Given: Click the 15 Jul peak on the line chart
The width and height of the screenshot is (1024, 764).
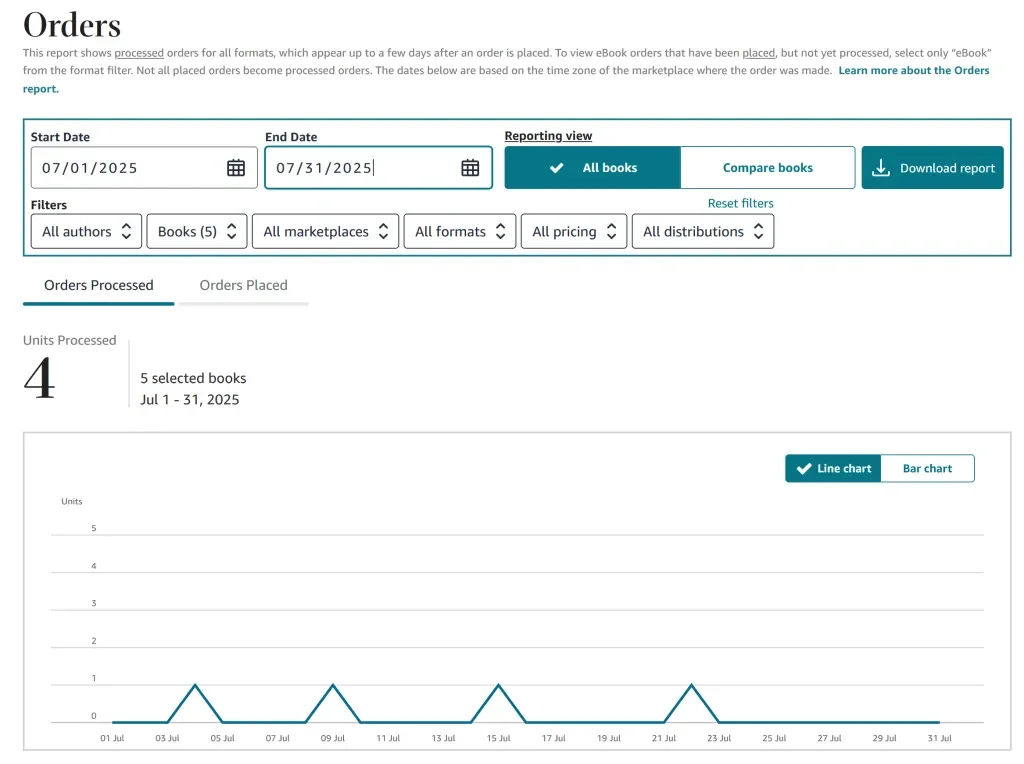Looking at the screenshot, I should coord(498,685).
